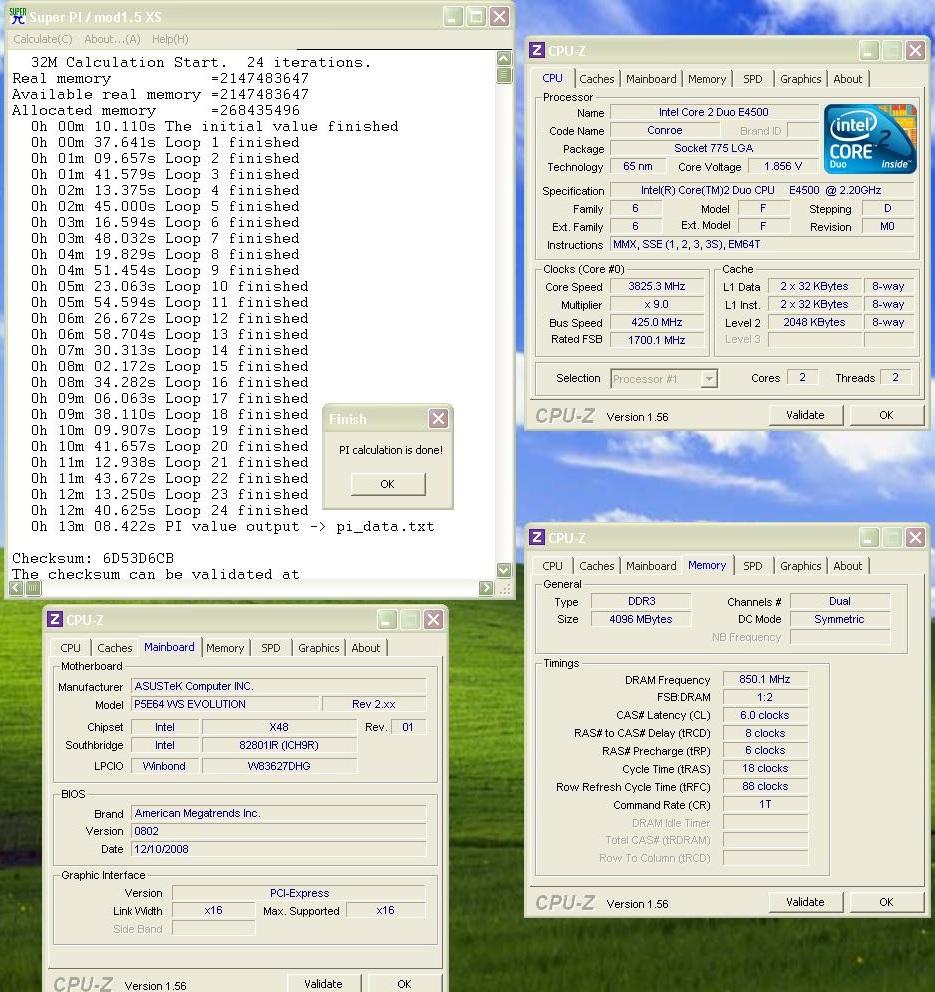Click the Core Speed value 3825.3 MHz
The image size is (935, 992).
(x=657, y=286)
